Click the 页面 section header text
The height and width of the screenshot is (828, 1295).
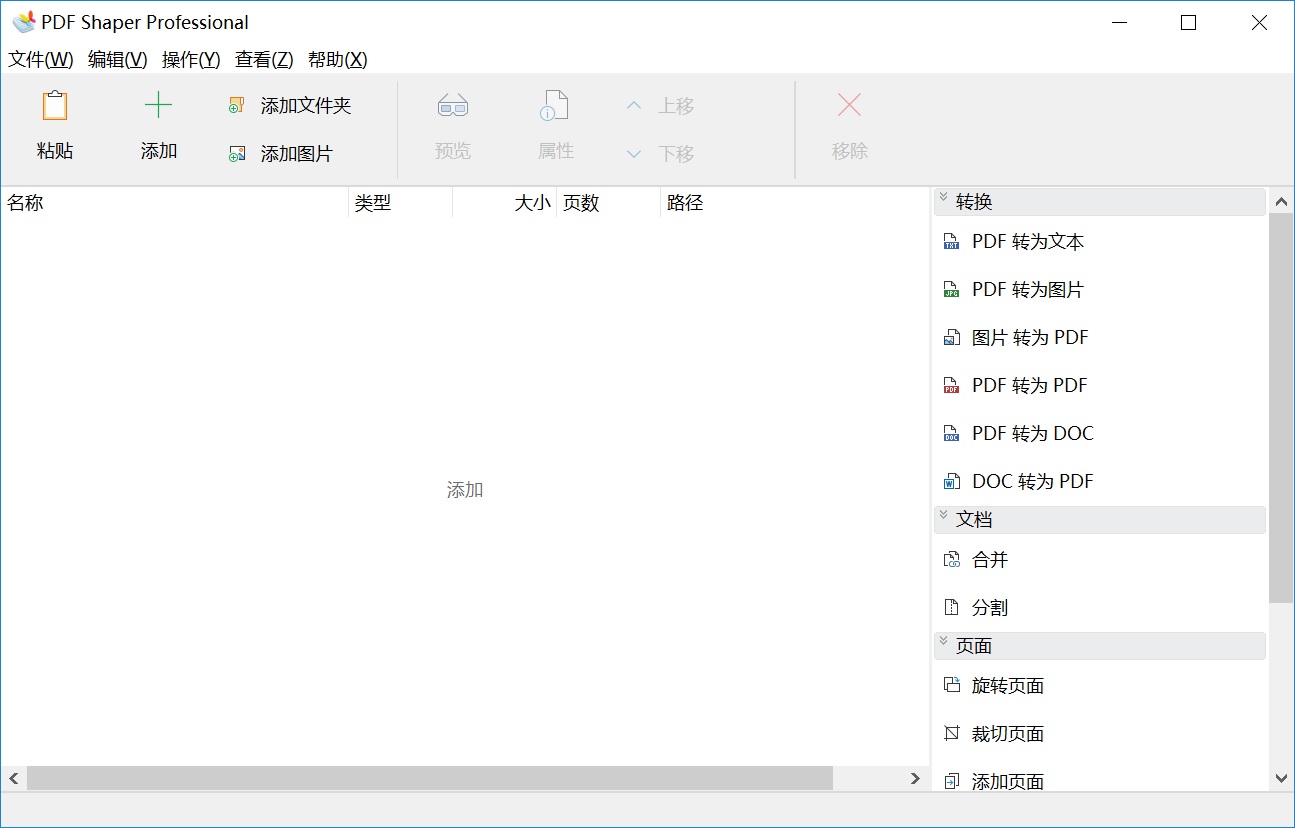[974, 646]
